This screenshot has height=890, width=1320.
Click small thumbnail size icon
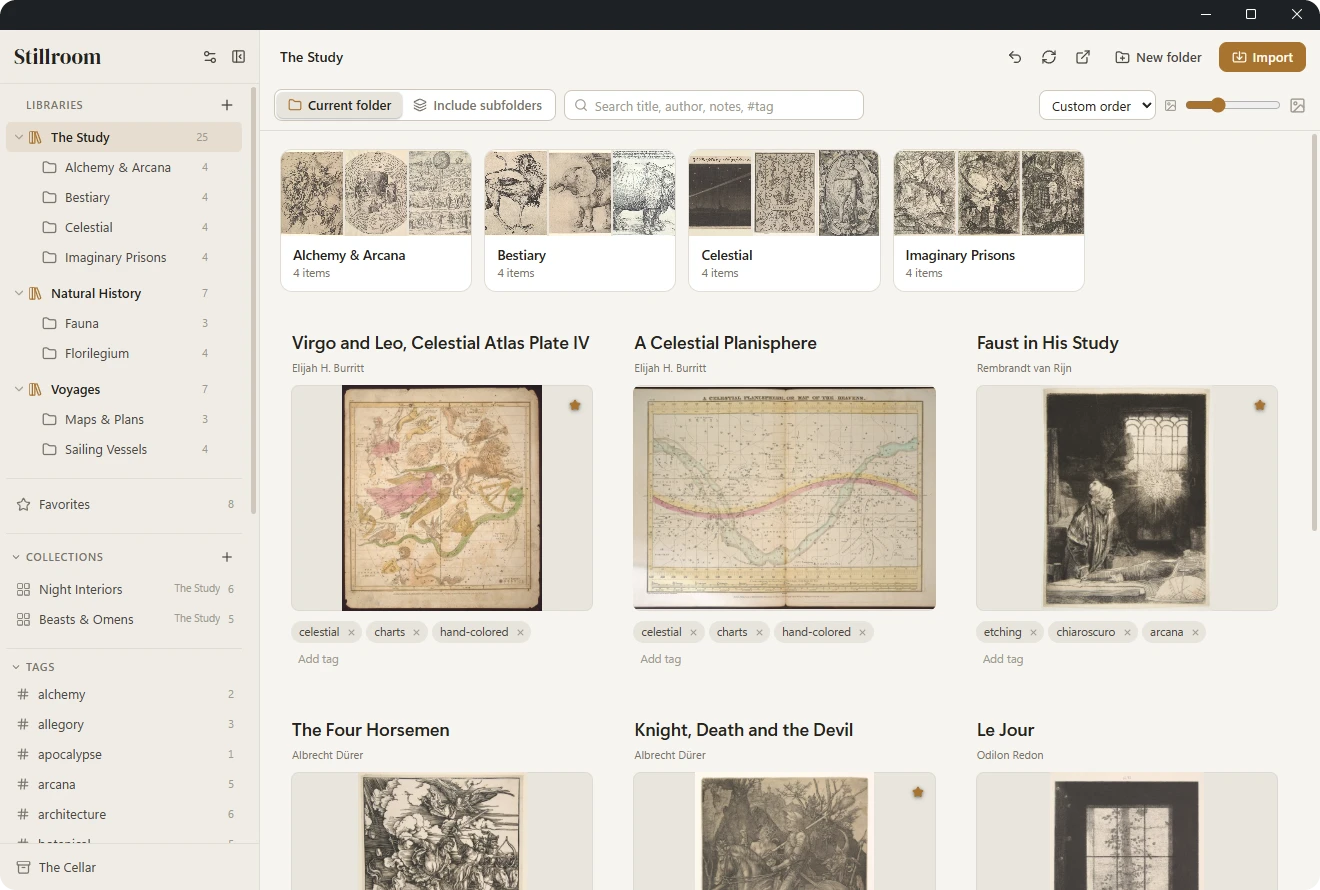click(x=1170, y=106)
